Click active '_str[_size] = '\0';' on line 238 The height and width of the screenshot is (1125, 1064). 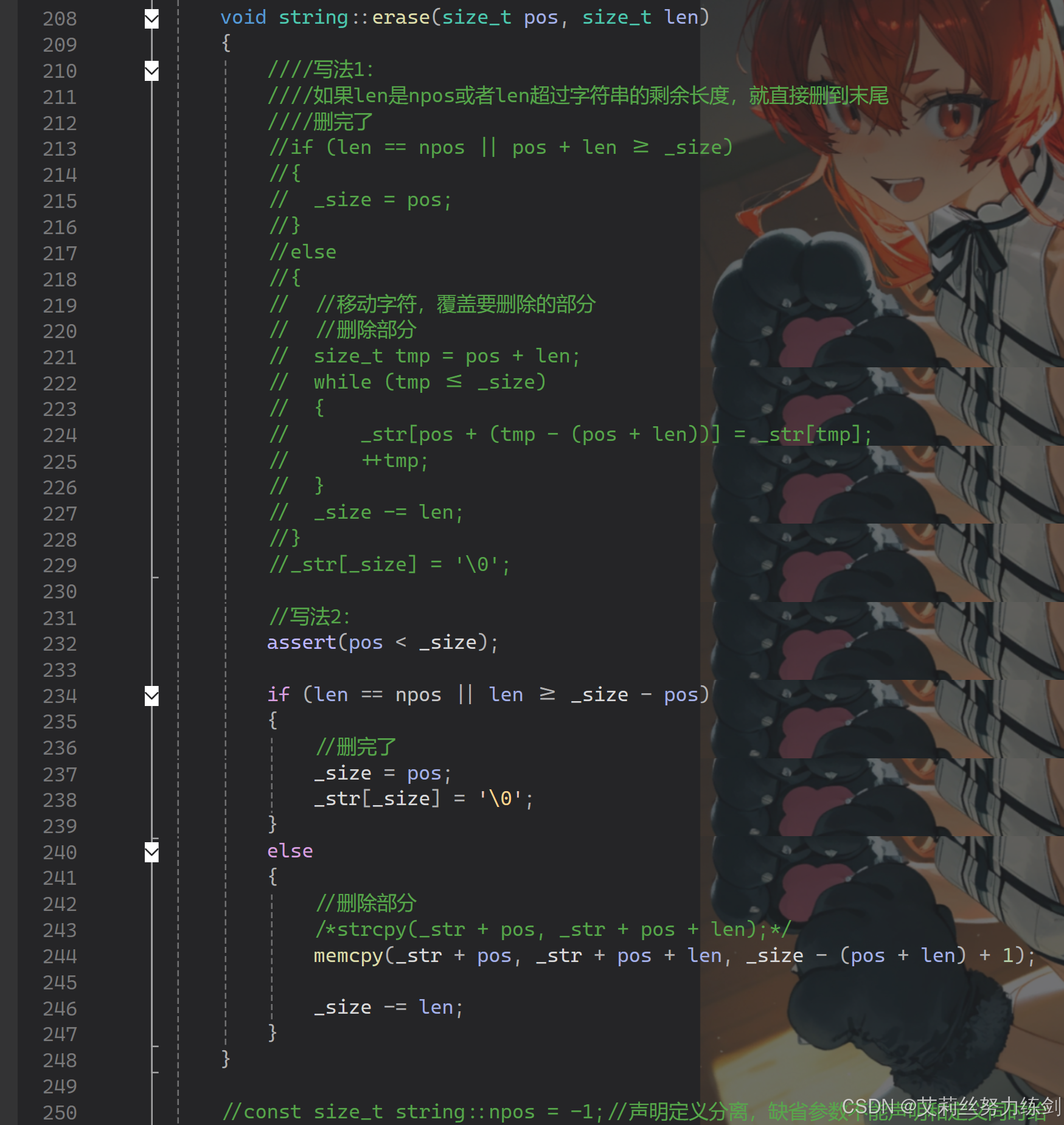pyautogui.click(x=423, y=799)
